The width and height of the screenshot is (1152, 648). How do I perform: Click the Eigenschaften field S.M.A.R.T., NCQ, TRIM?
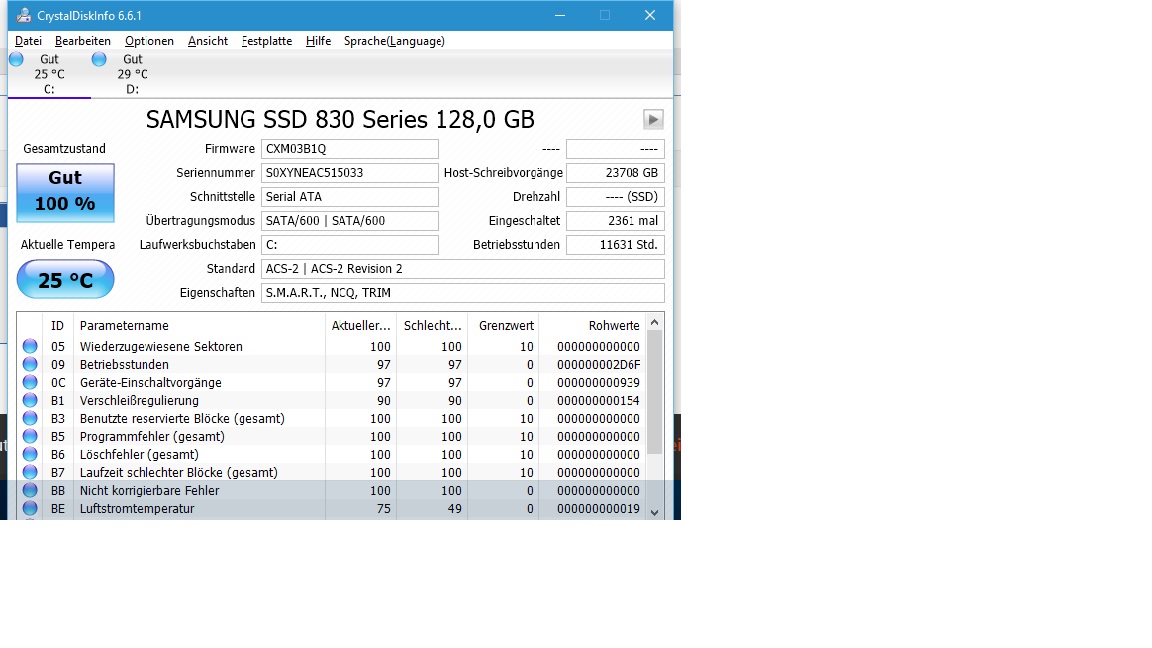pos(463,292)
